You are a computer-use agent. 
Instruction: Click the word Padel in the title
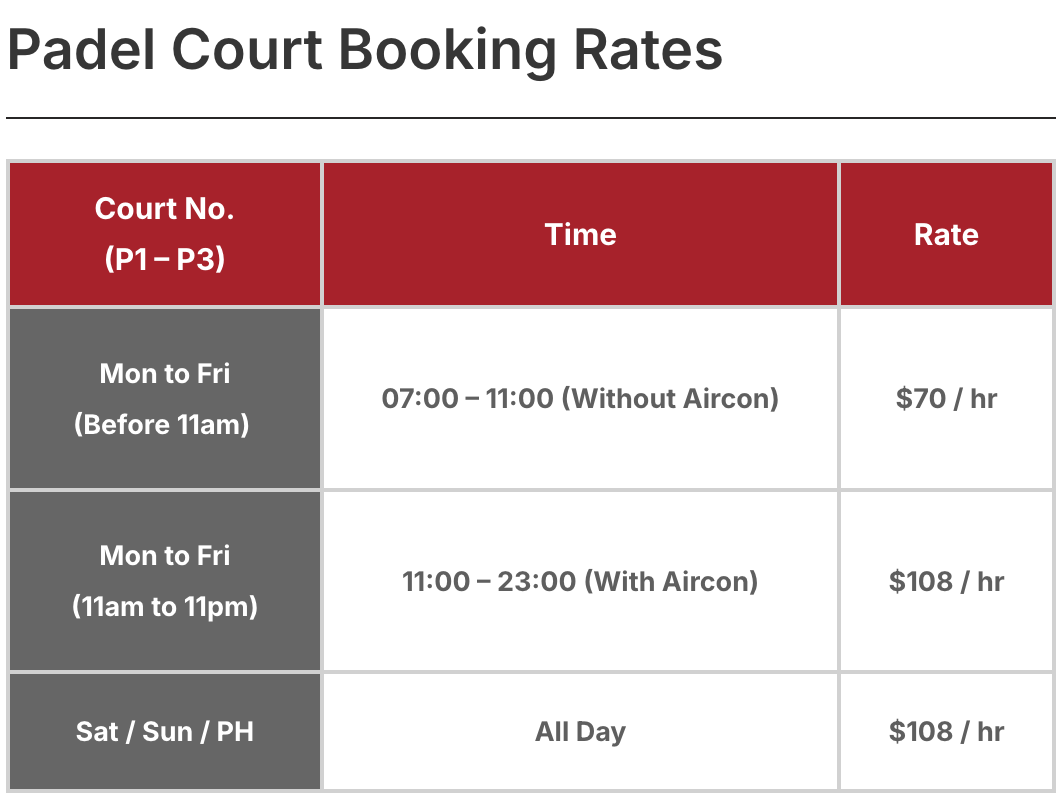(x=82, y=50)
